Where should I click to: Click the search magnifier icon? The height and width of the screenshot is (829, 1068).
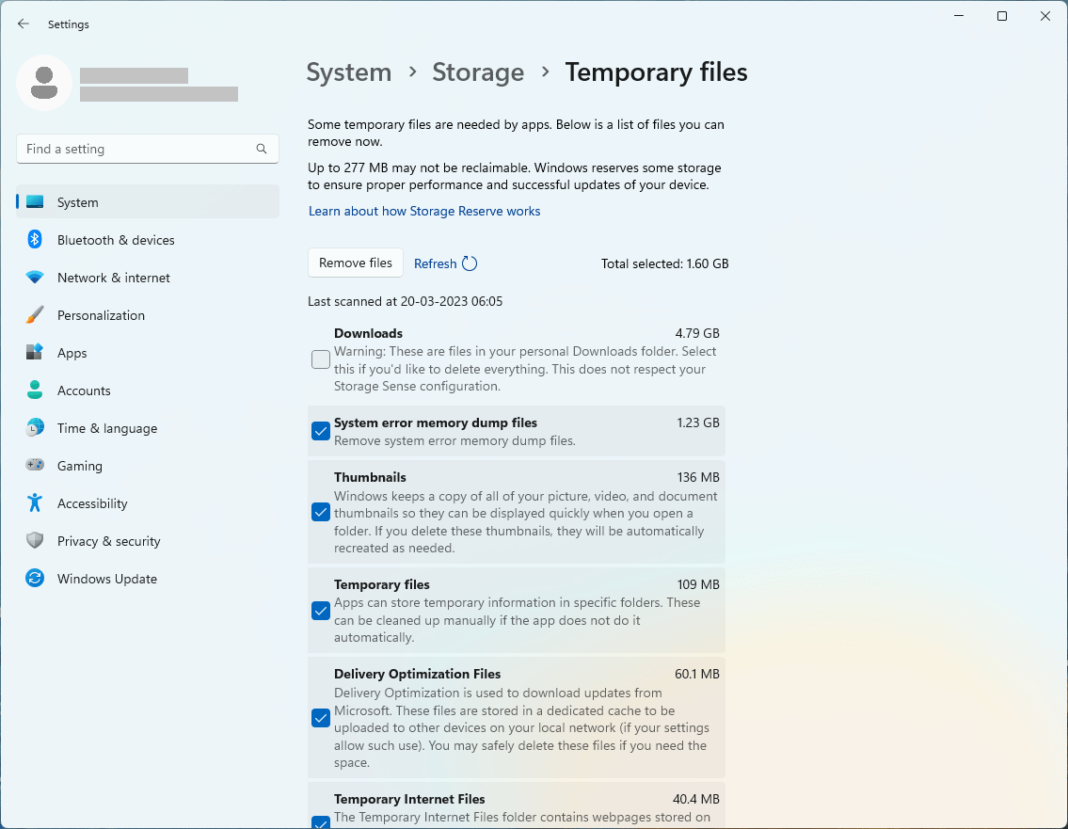(262, 148)
